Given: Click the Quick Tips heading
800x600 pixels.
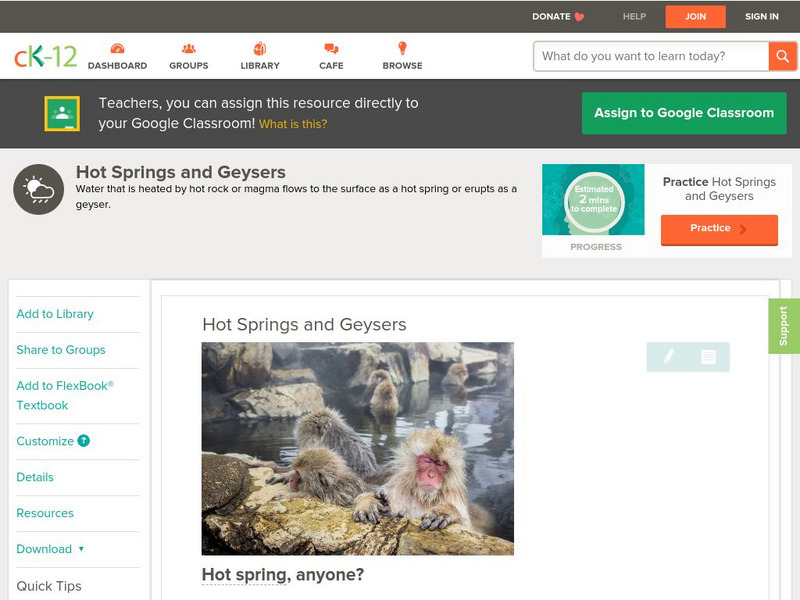Looking at the screenshot, I should 49,586.
